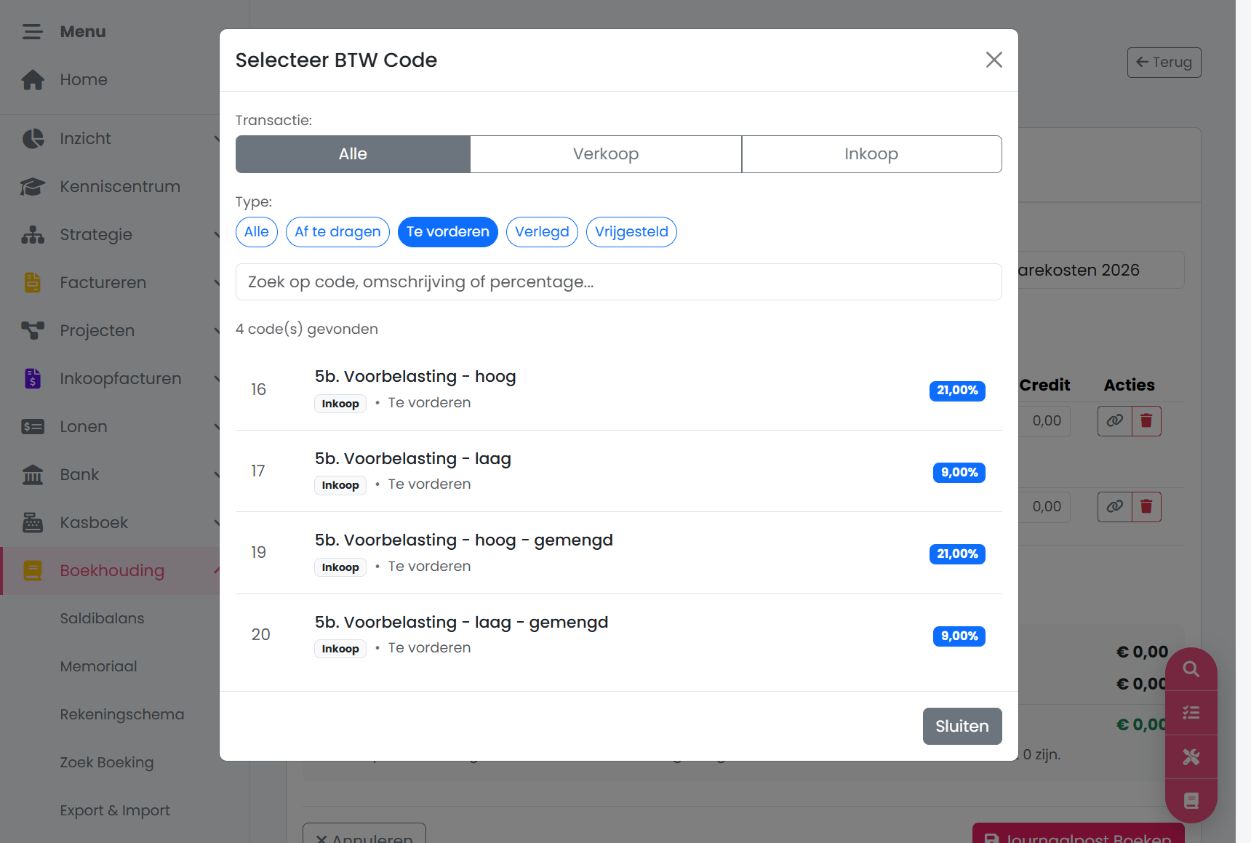Click the Sluiten button
The height and width of the screenshot is (843, 1251).
(x=962, y=726)
